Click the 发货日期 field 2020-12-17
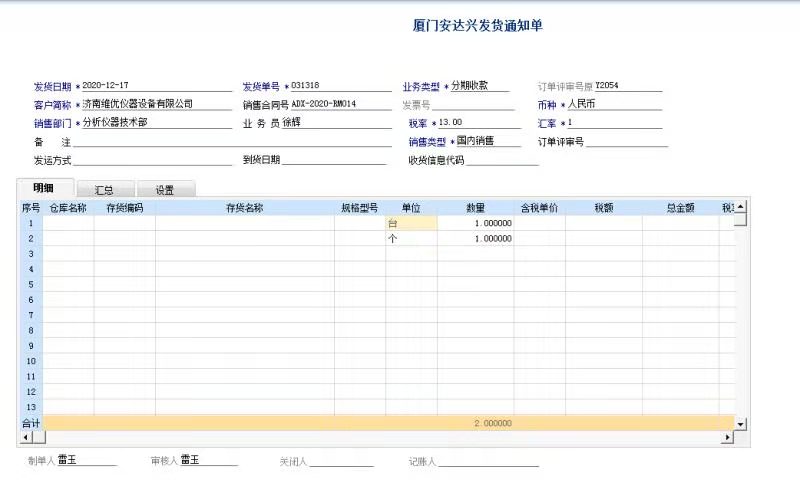 157,86
